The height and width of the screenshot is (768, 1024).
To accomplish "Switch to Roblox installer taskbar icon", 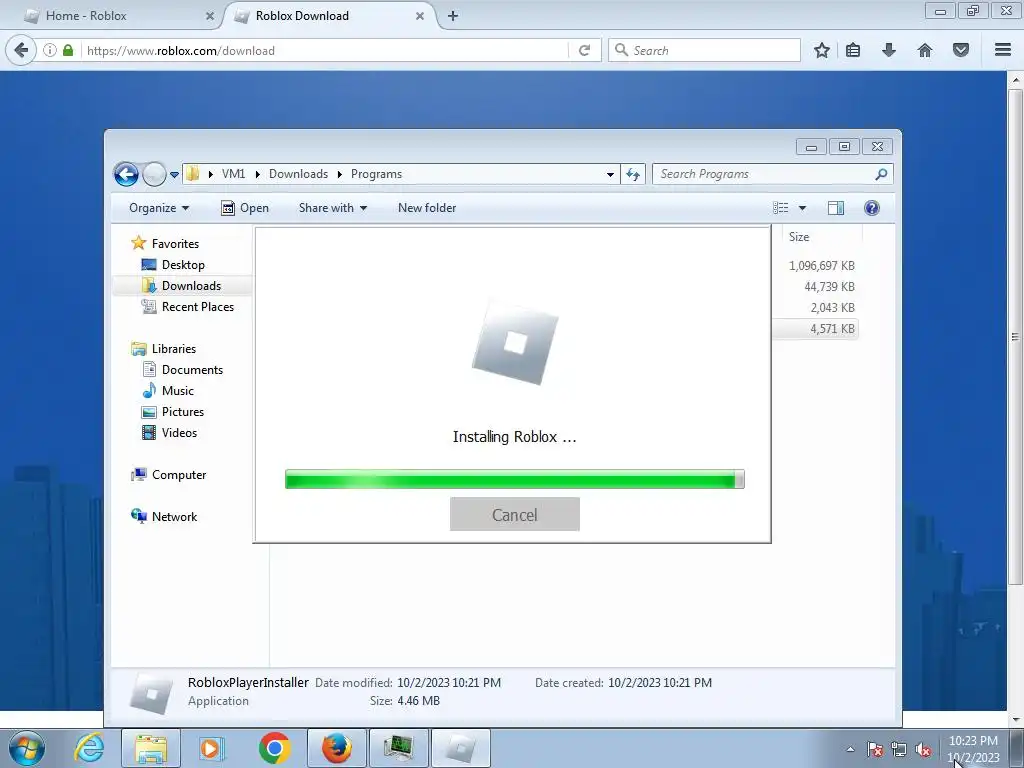I will point(461,748).
